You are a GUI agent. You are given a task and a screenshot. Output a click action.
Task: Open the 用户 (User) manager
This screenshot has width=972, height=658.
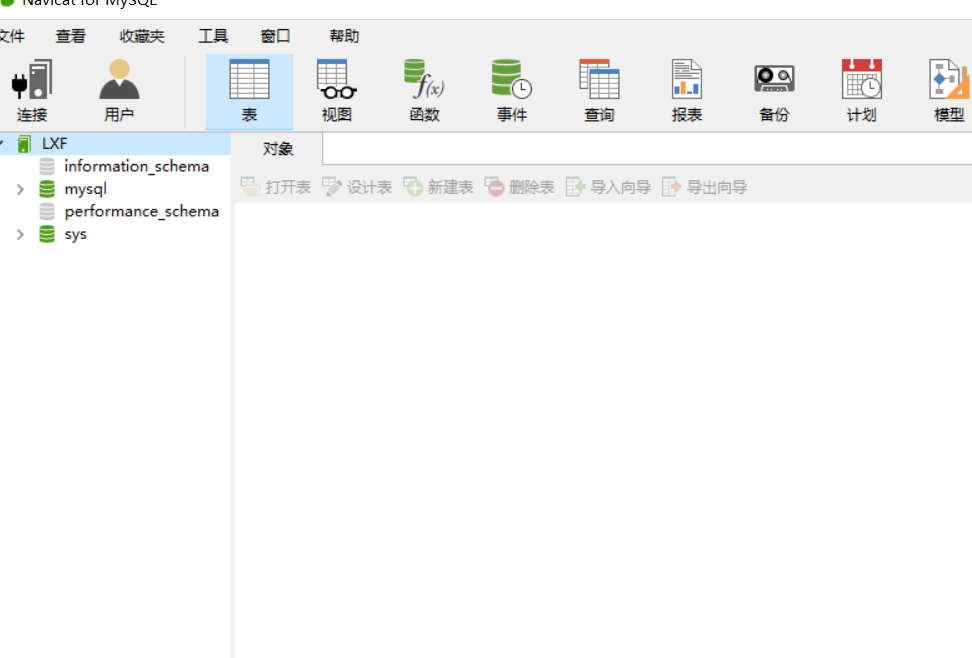pyautogui.click(x=119, y=91)
